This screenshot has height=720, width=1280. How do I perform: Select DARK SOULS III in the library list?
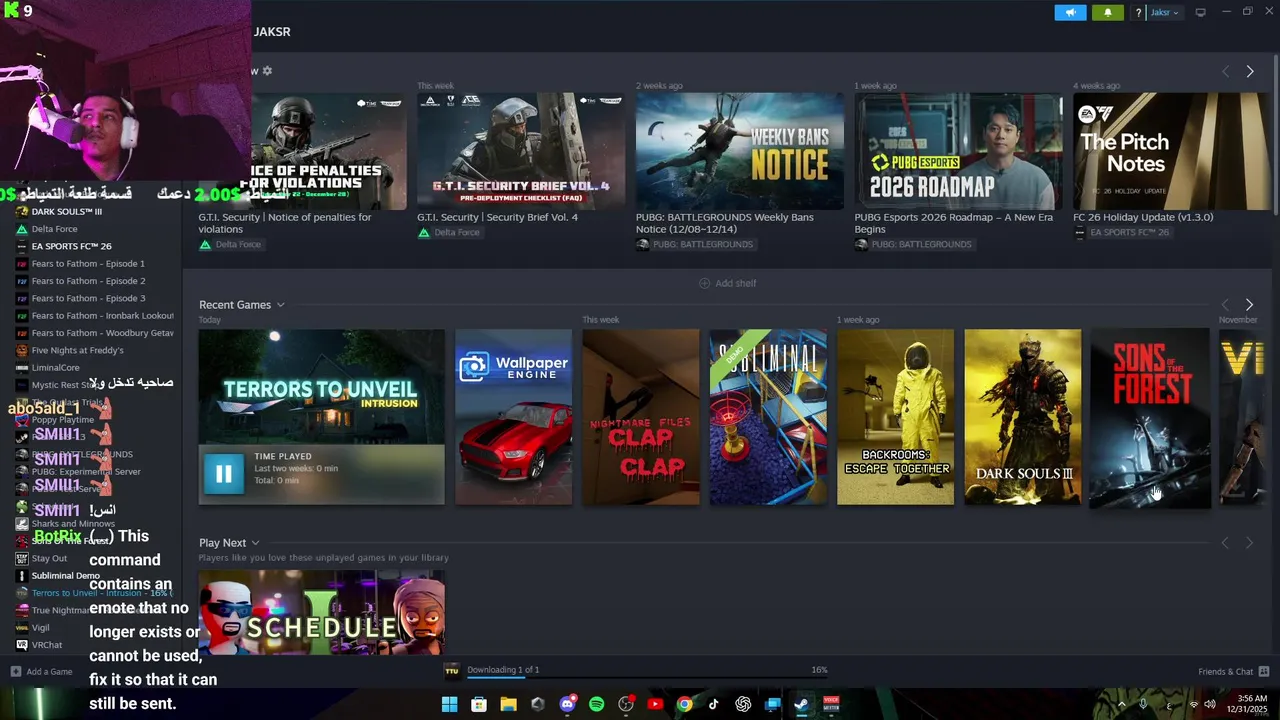pos(67,212)
